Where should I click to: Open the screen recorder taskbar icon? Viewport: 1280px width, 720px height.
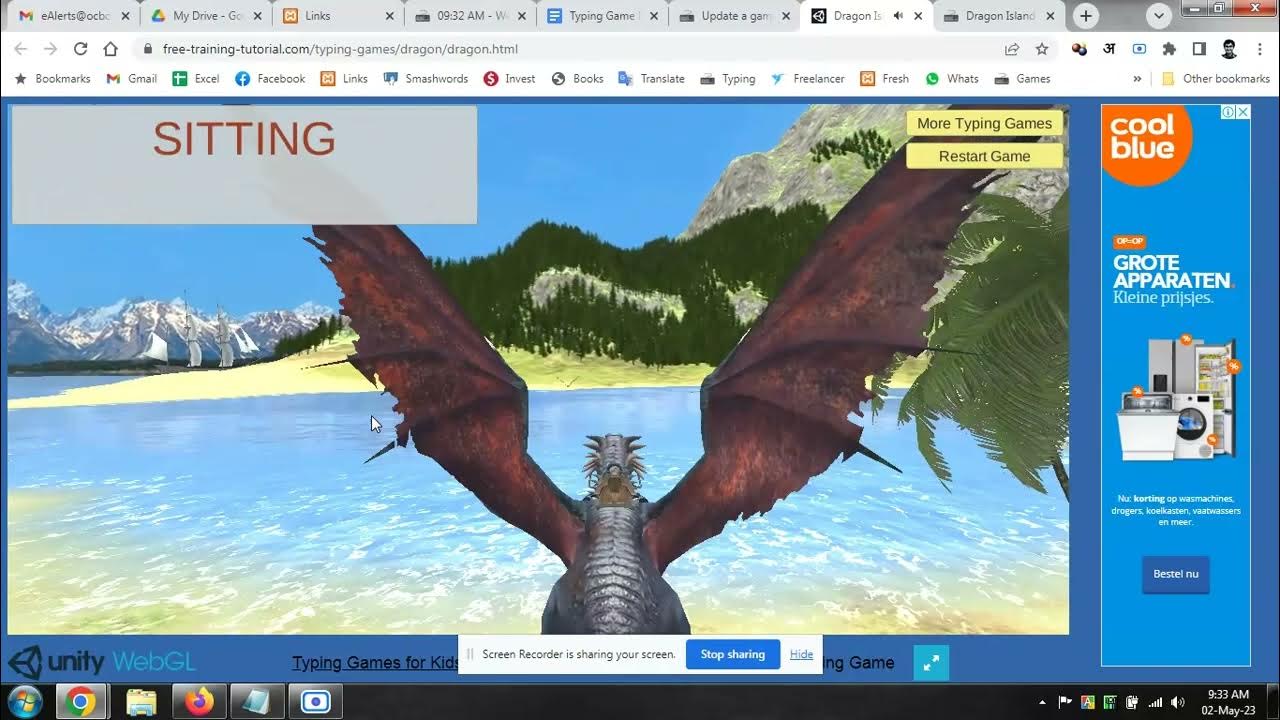[315, 702]
